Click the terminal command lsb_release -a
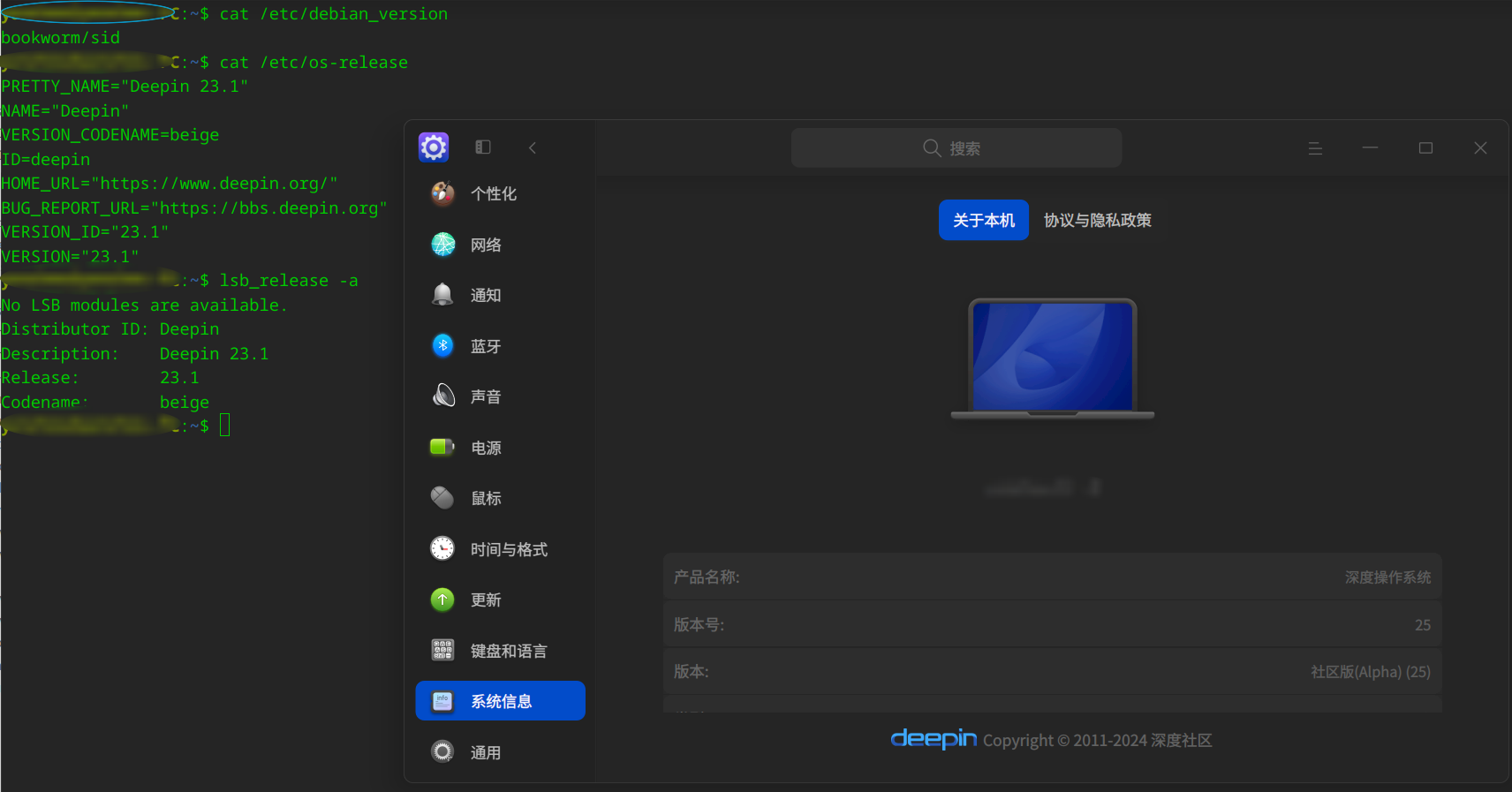Screen dimensions: 1512x792 pos(289,281)
